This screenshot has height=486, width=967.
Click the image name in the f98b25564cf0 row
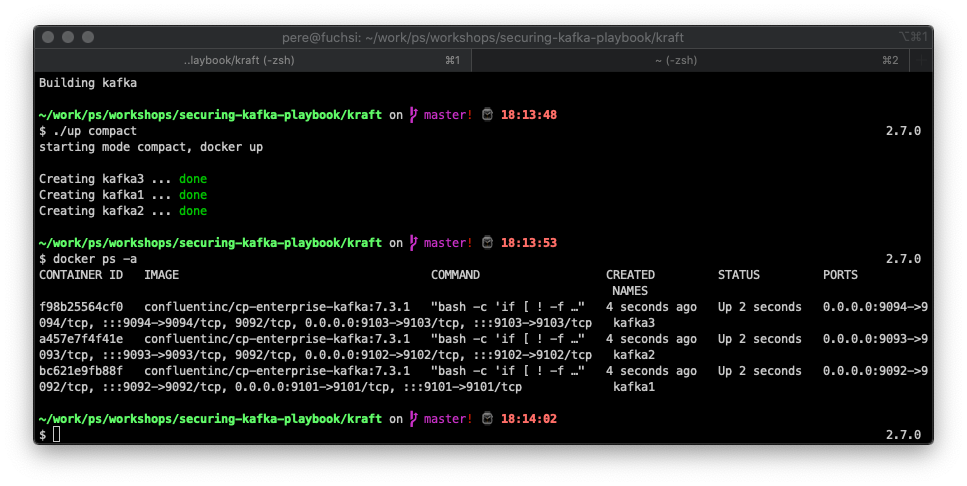[277, 307]
